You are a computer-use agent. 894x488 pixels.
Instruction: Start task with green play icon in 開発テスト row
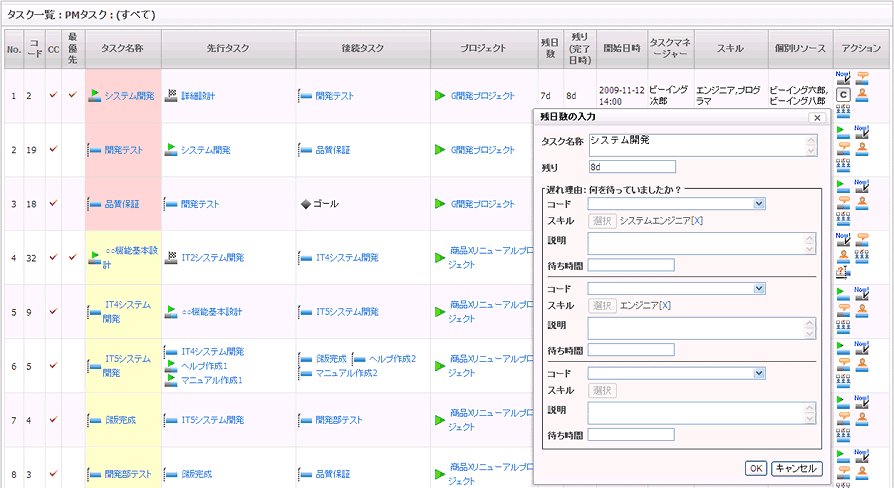pos(843,131)
